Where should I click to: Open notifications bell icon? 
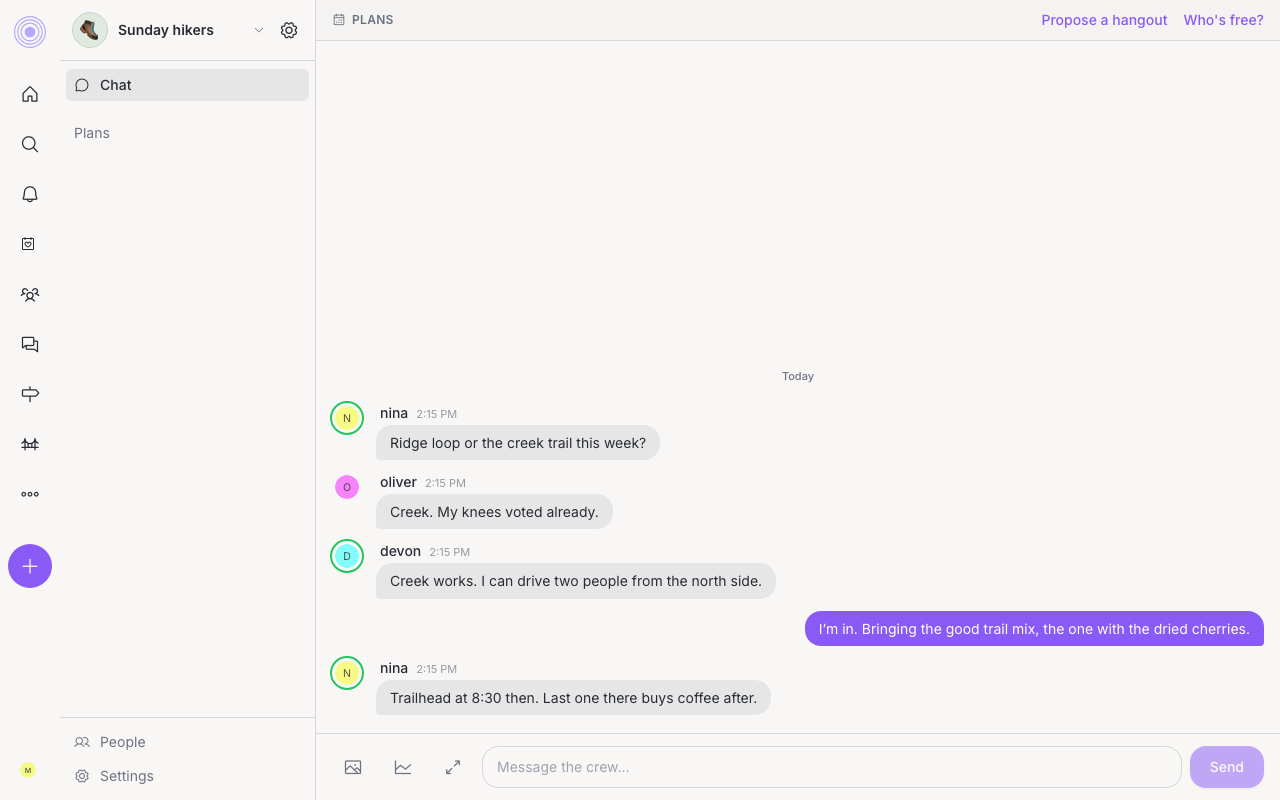pos(30,194)
